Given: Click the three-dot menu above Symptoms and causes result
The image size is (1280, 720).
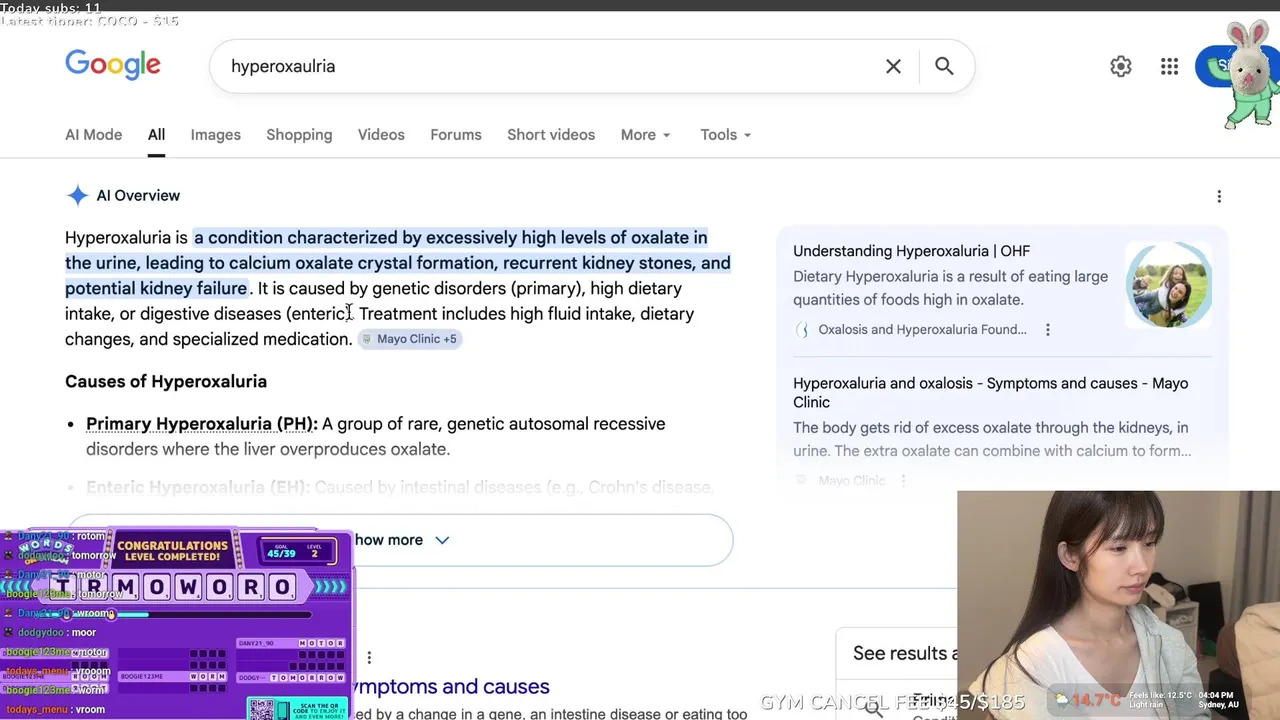Looking at the screenshot, I should click(x=369, y=657).
